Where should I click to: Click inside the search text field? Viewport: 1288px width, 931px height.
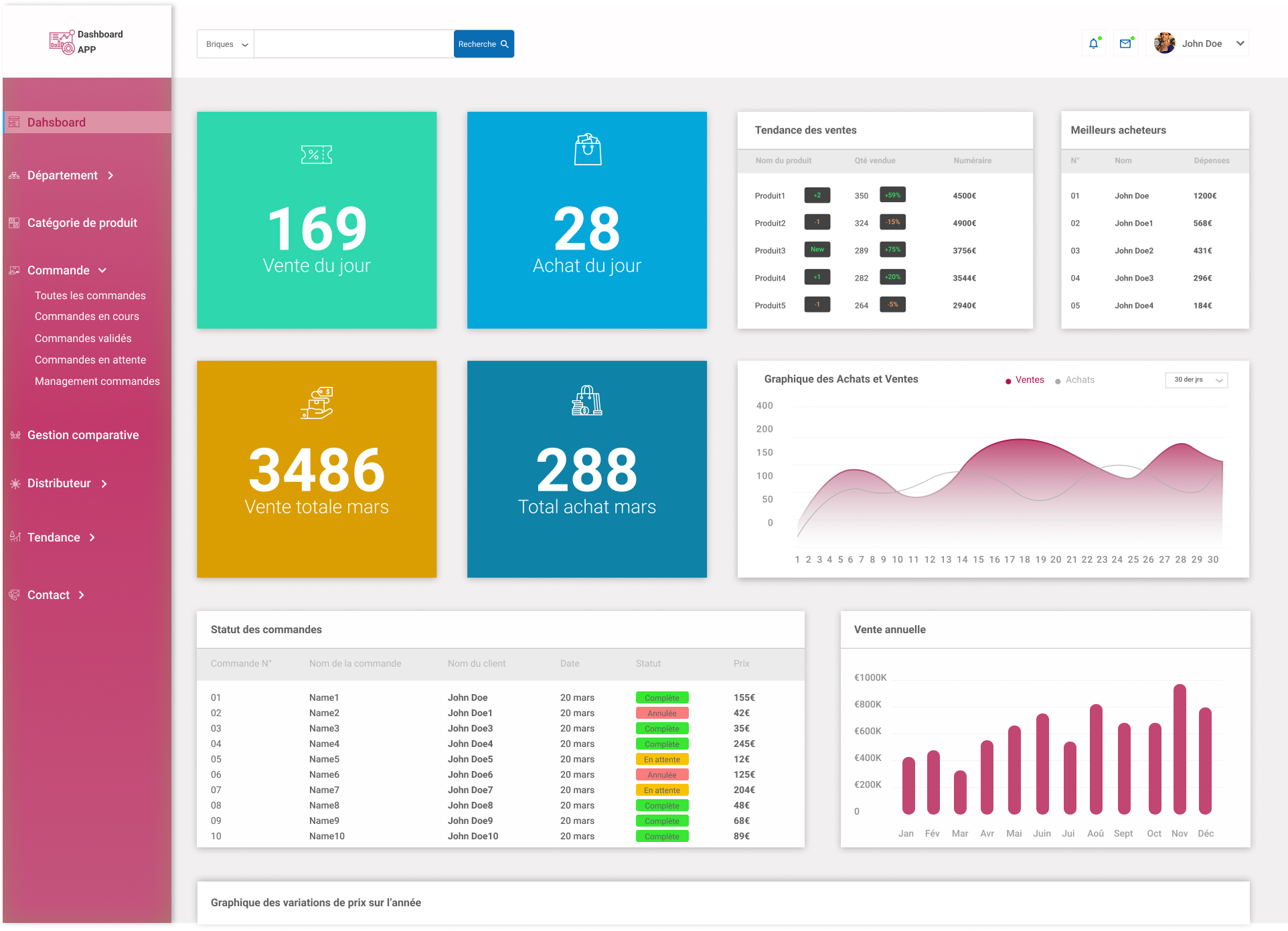pos(353,44)
